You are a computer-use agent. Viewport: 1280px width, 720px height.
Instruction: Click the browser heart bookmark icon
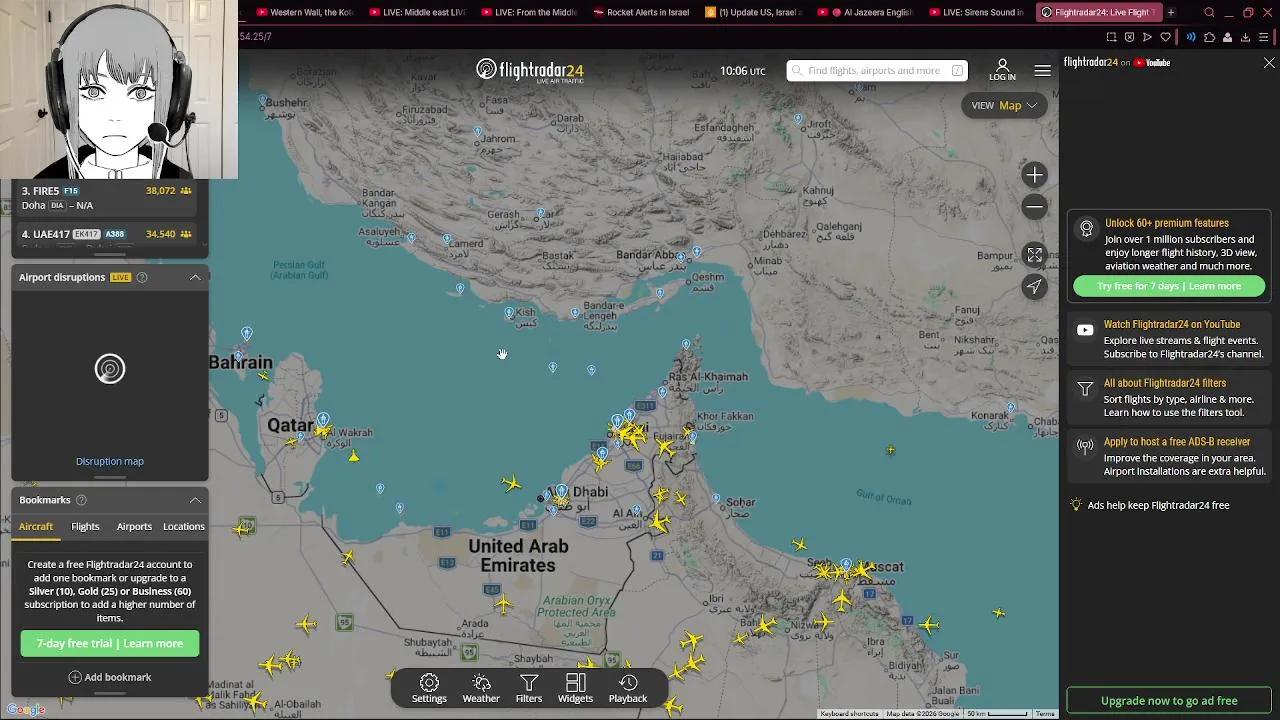click(x=1166, y=37)
